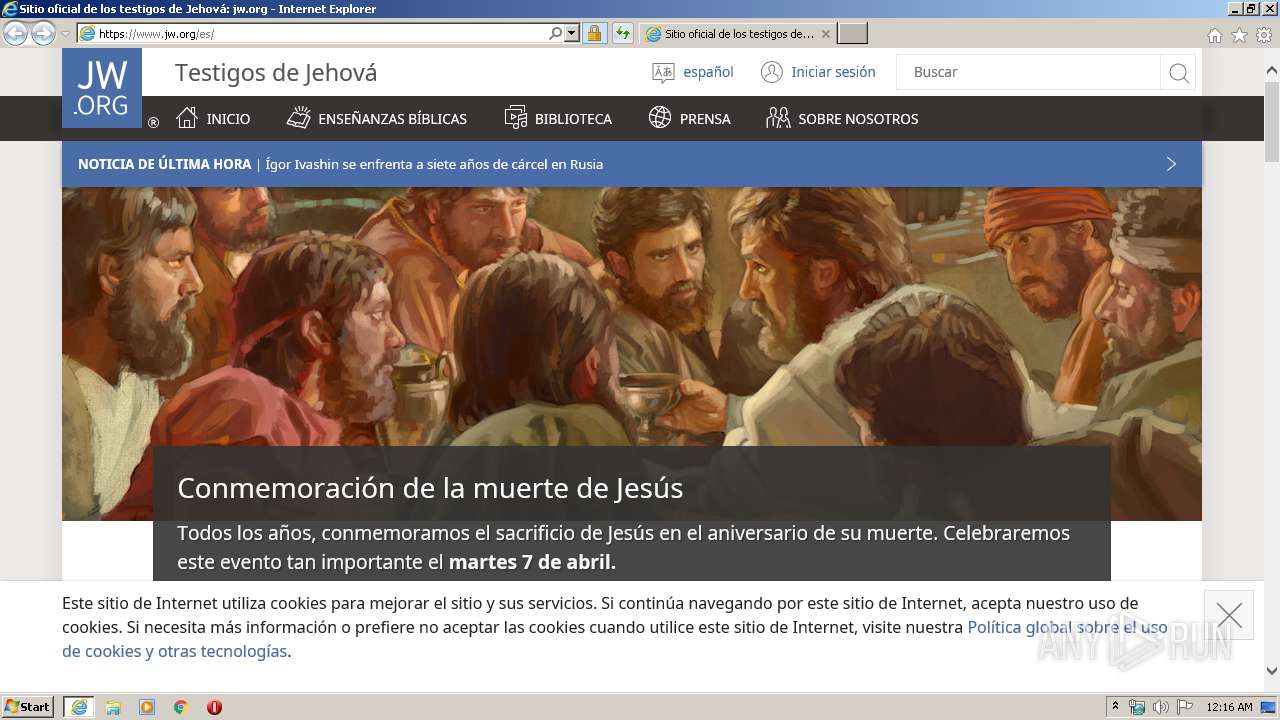
Task: Click the 12:16 AM clock
Action: click(x=1229, y=707)
